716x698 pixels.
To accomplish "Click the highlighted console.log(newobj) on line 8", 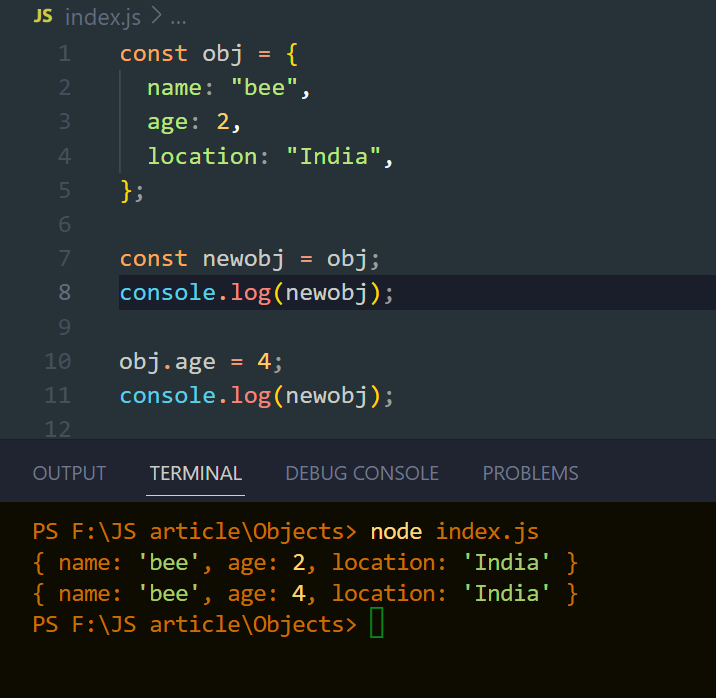I will tap(256, 293).
